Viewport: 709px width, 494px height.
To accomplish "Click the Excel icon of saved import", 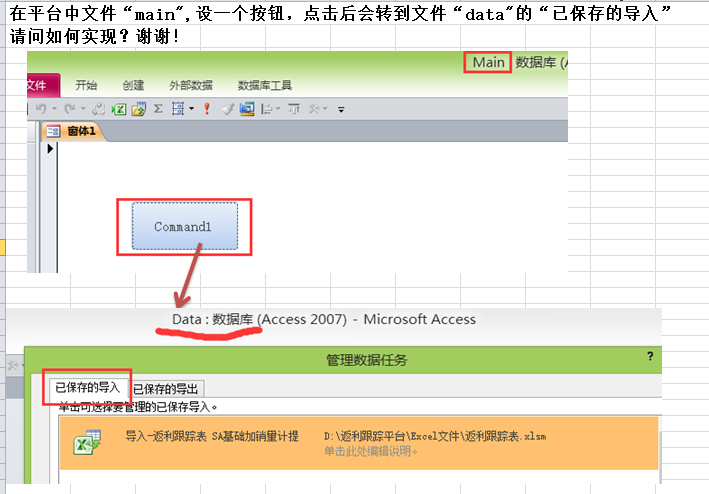I will tap(88, 444).
